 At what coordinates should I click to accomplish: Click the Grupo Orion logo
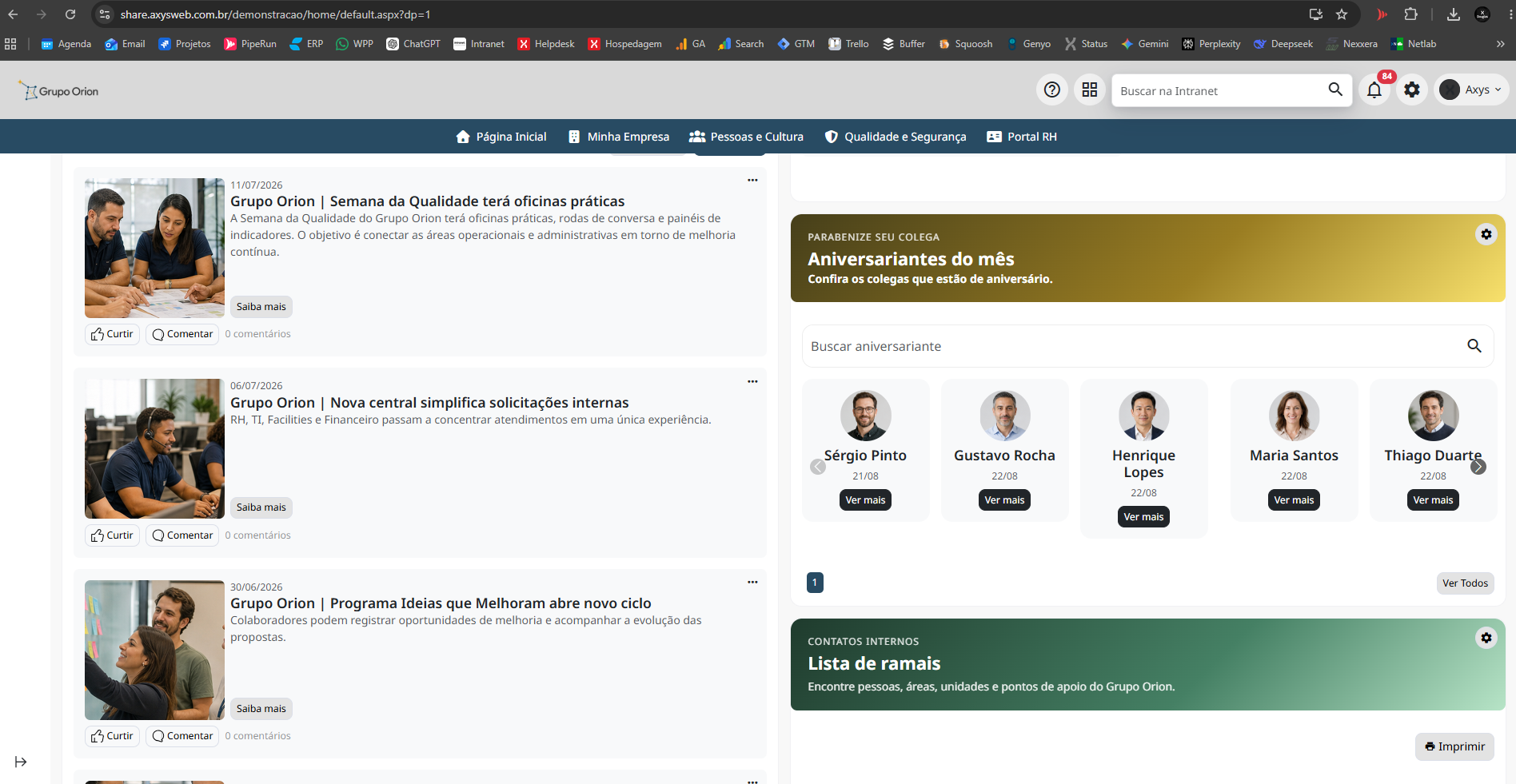click(59, 91)
